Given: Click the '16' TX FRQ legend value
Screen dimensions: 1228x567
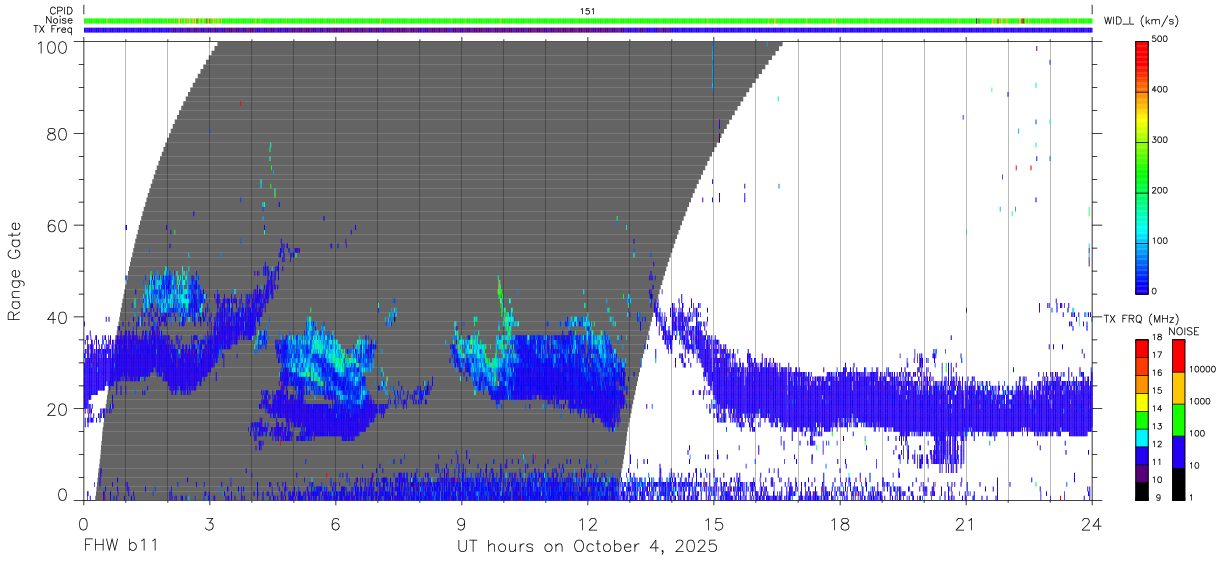Looking at the screenshot, I should (x=1158, y=373).
